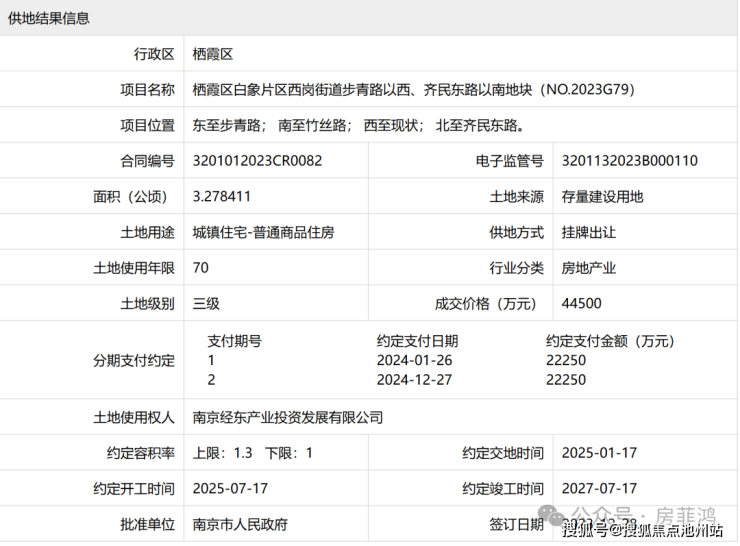740x546 pixels.
Task: Click construction start date 2025-07-17
Action: [230, 489]
